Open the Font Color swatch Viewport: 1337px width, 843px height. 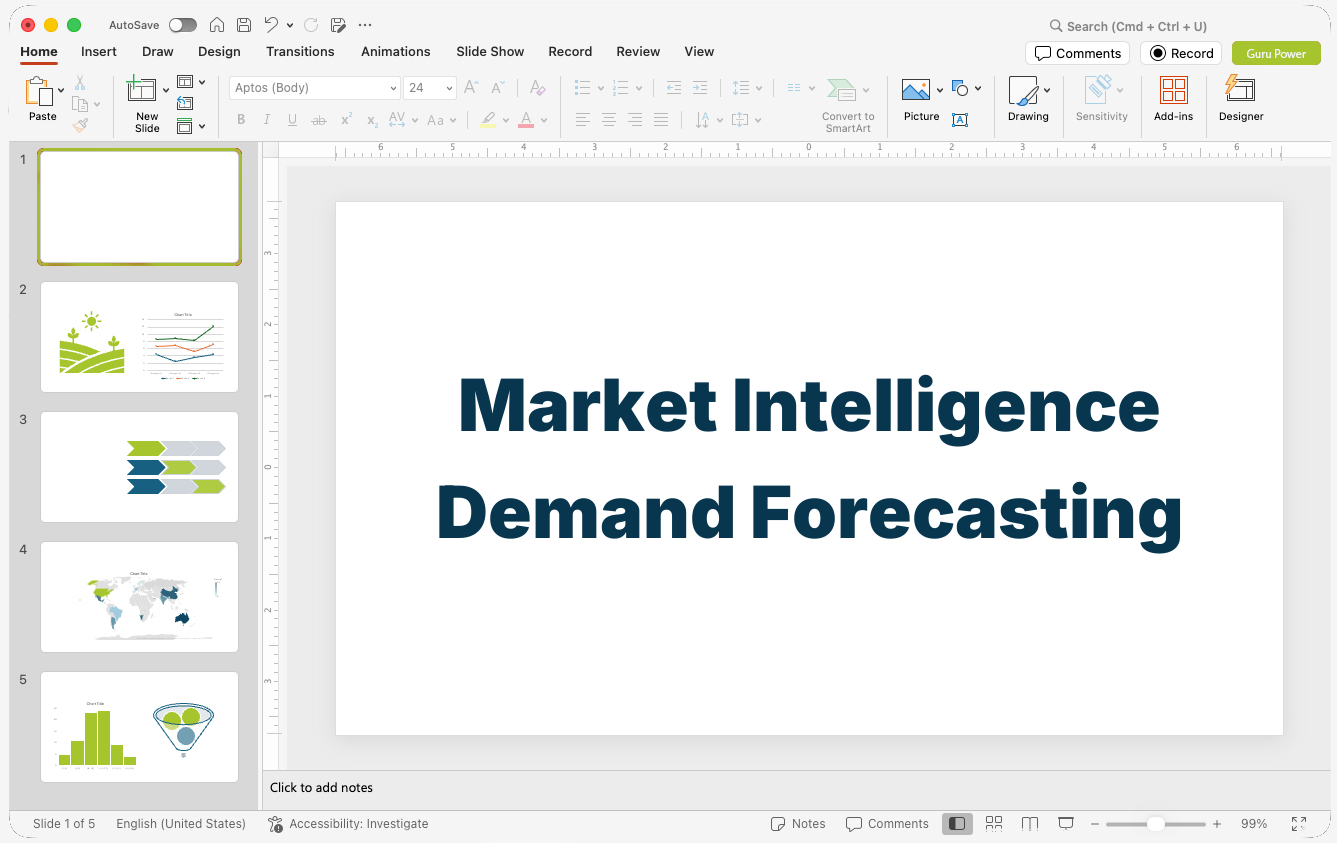point(526,120)
